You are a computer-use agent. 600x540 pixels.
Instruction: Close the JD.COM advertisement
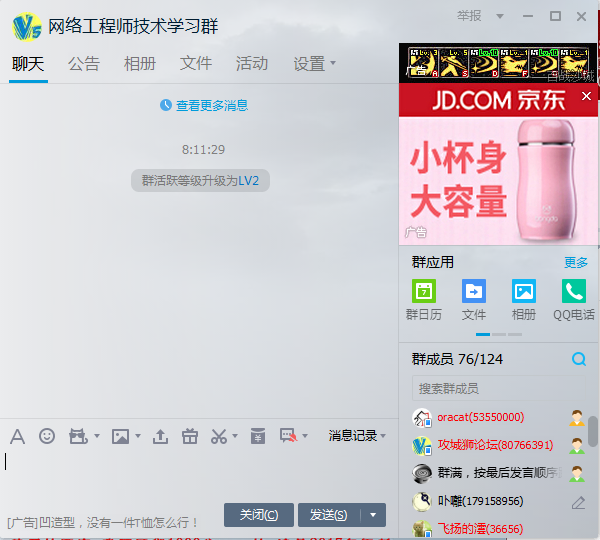pyautogui.click(x=586, y=96)
